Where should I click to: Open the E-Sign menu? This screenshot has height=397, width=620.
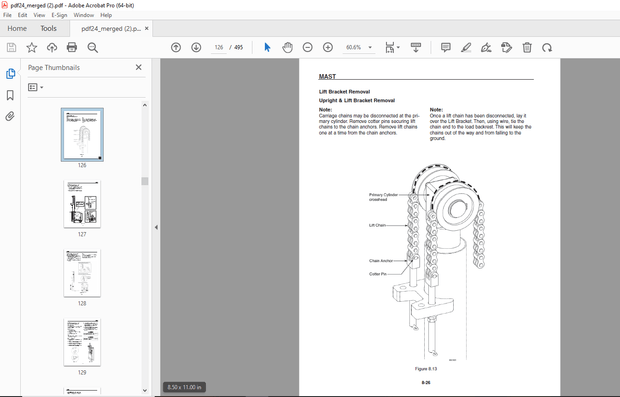[x=59, y=15]
